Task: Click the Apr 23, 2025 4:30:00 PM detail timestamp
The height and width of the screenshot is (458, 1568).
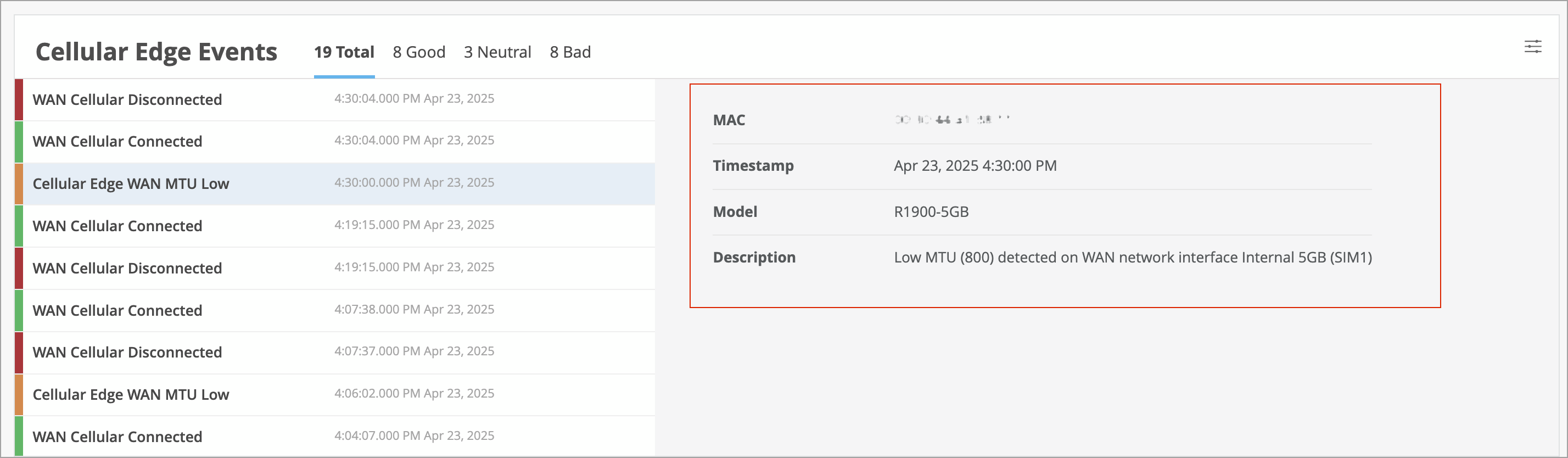Action: 975,166
